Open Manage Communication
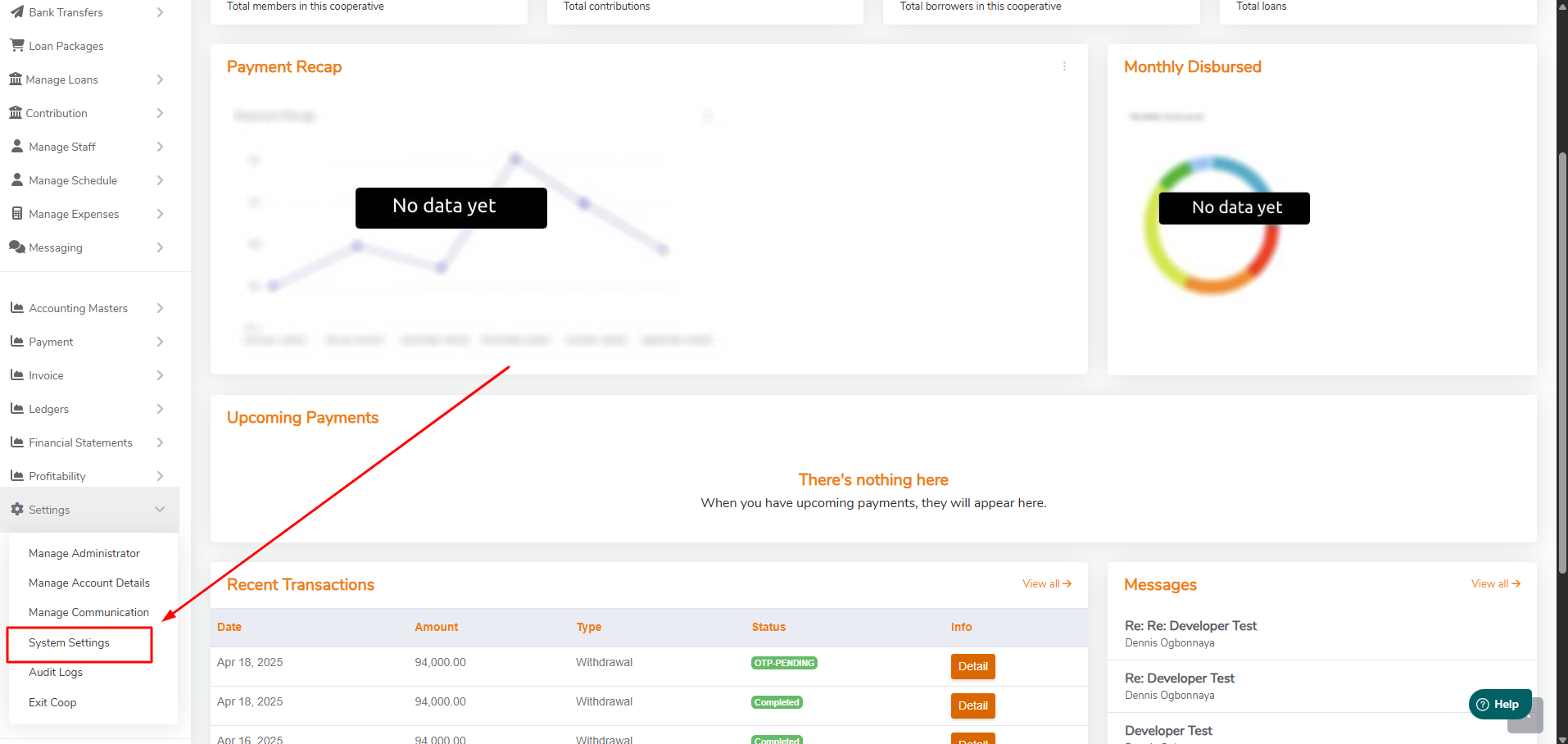This screenshot has height=744, width=1568. (x=88, y=612)
